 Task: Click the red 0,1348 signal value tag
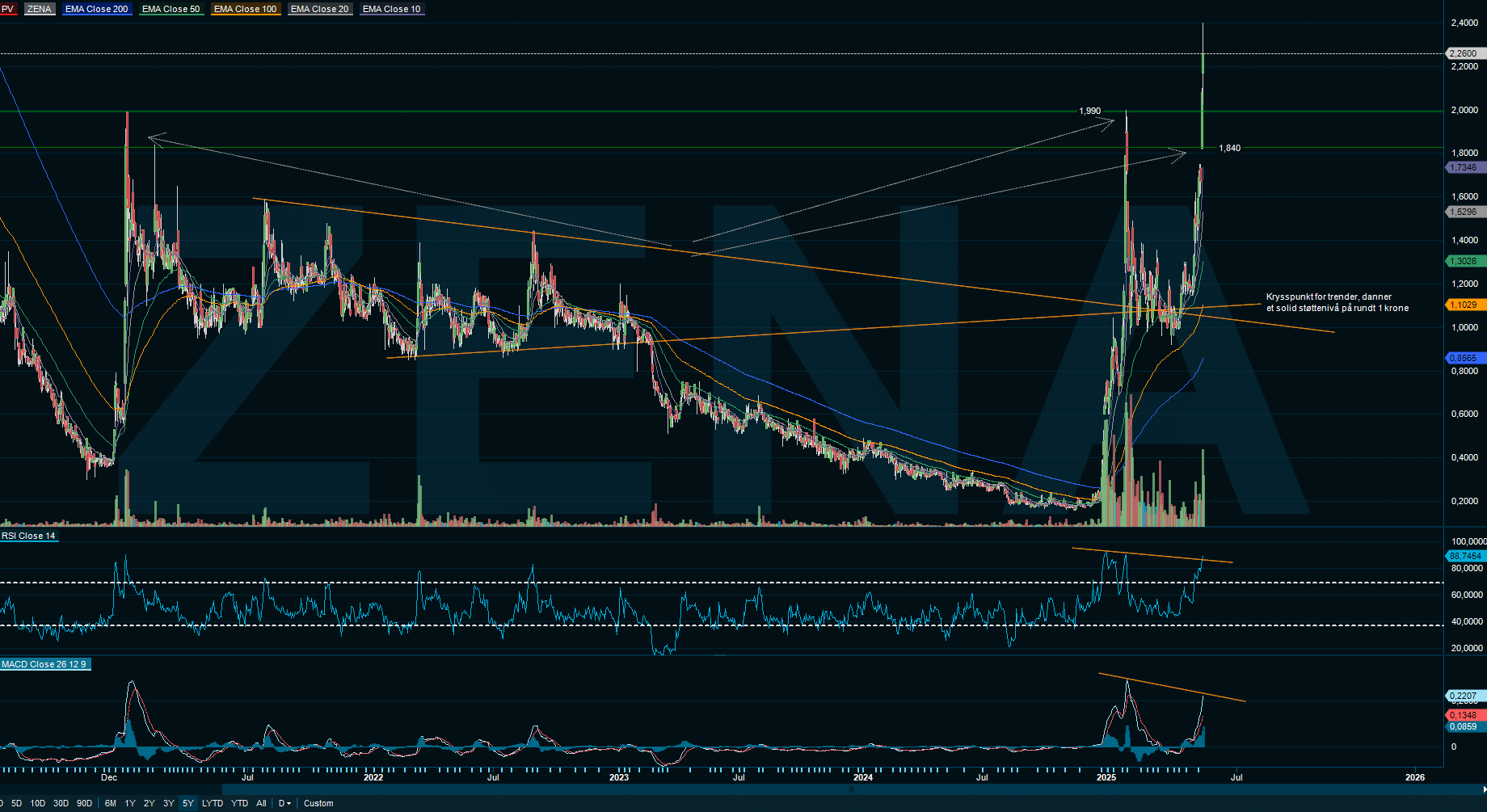(1464, 715)
